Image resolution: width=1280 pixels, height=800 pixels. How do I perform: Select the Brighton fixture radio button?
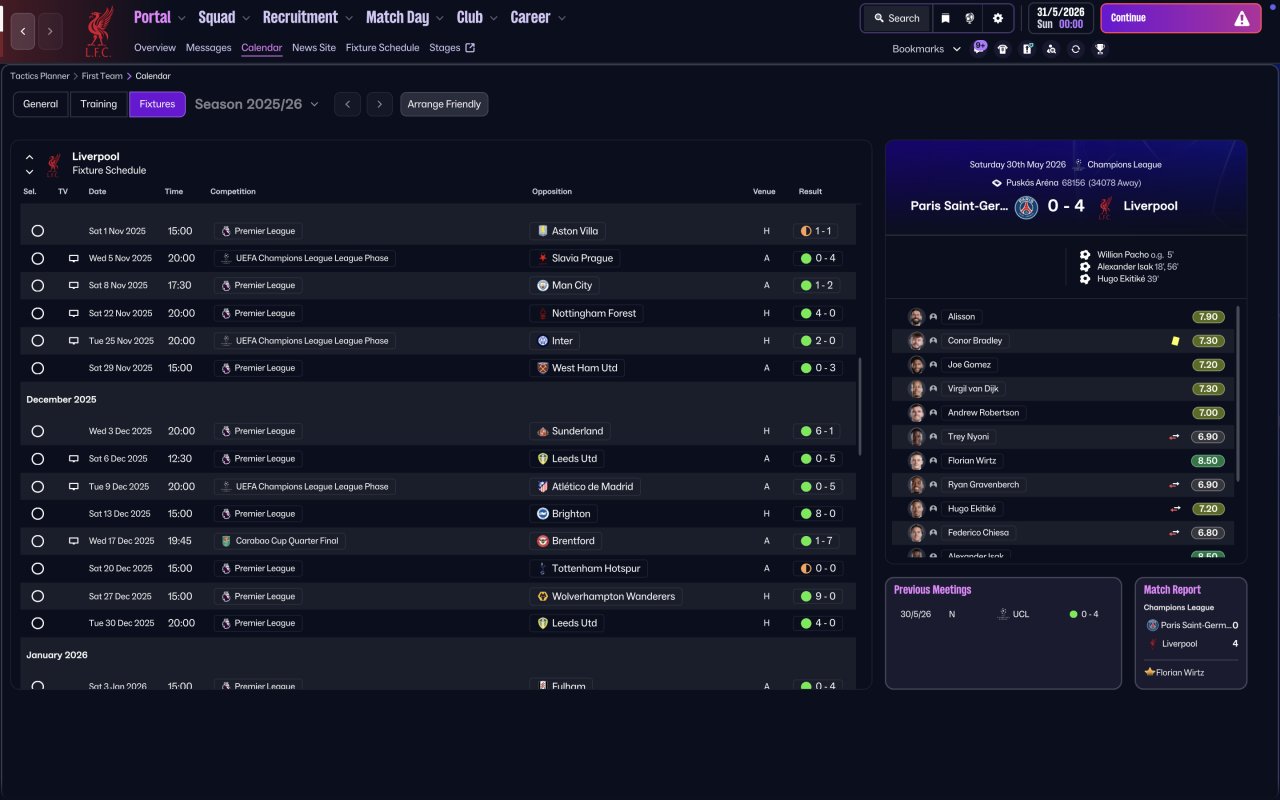[x=37, y=514]
